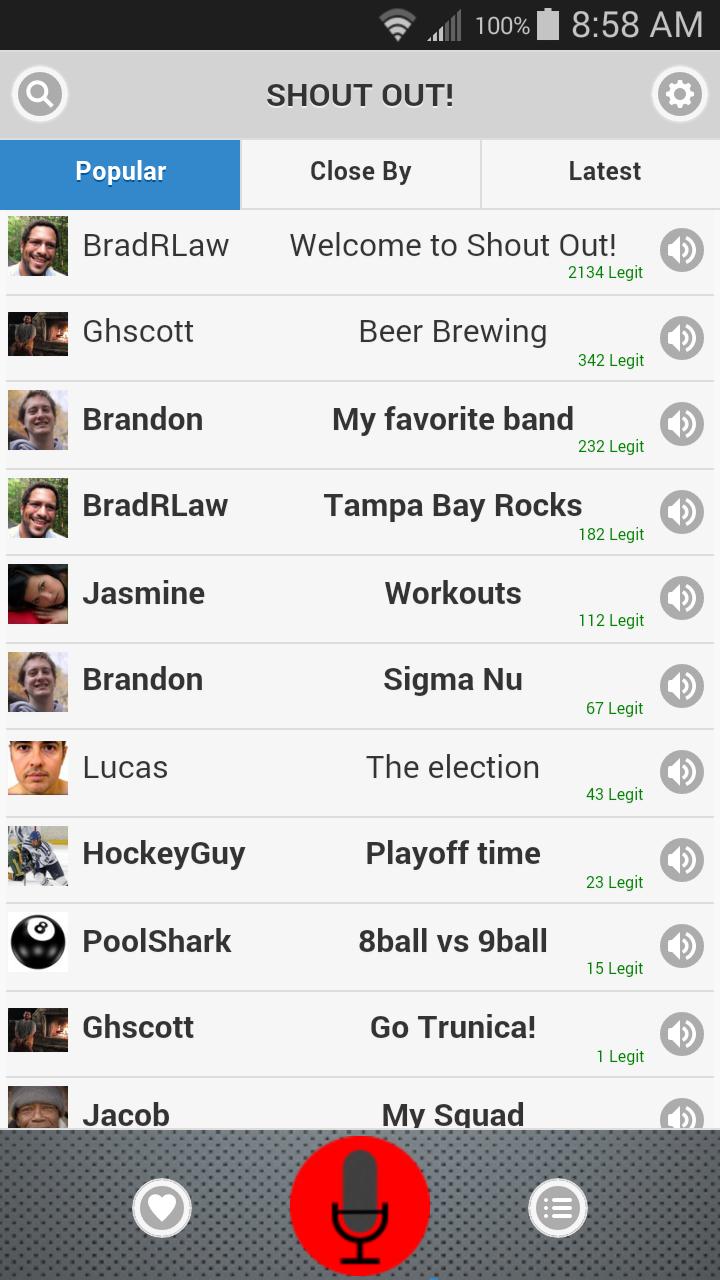
Task: Open favorites with the heart icon
Action: click(162, 1208)
